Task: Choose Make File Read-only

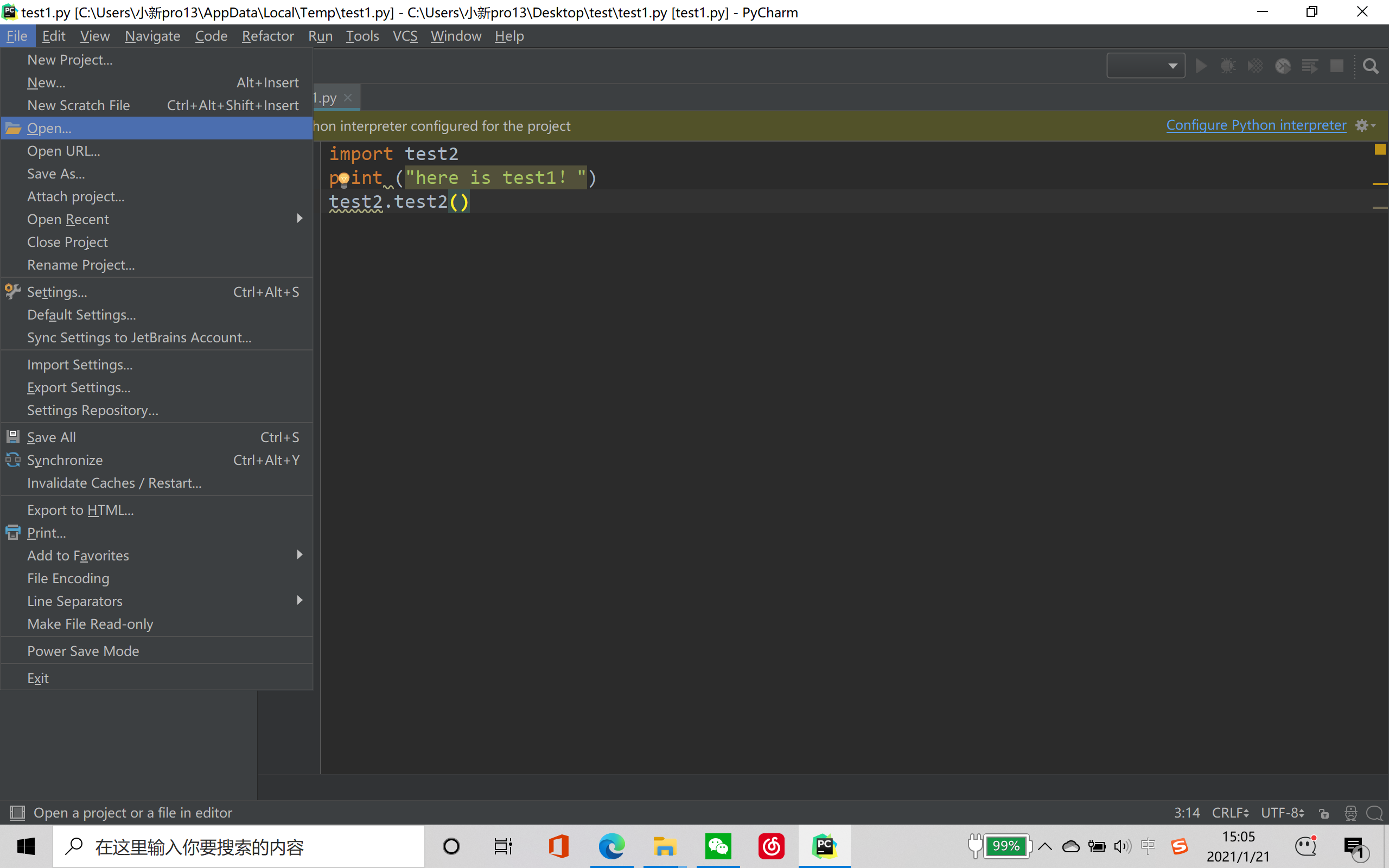Action: coord(90,624)
